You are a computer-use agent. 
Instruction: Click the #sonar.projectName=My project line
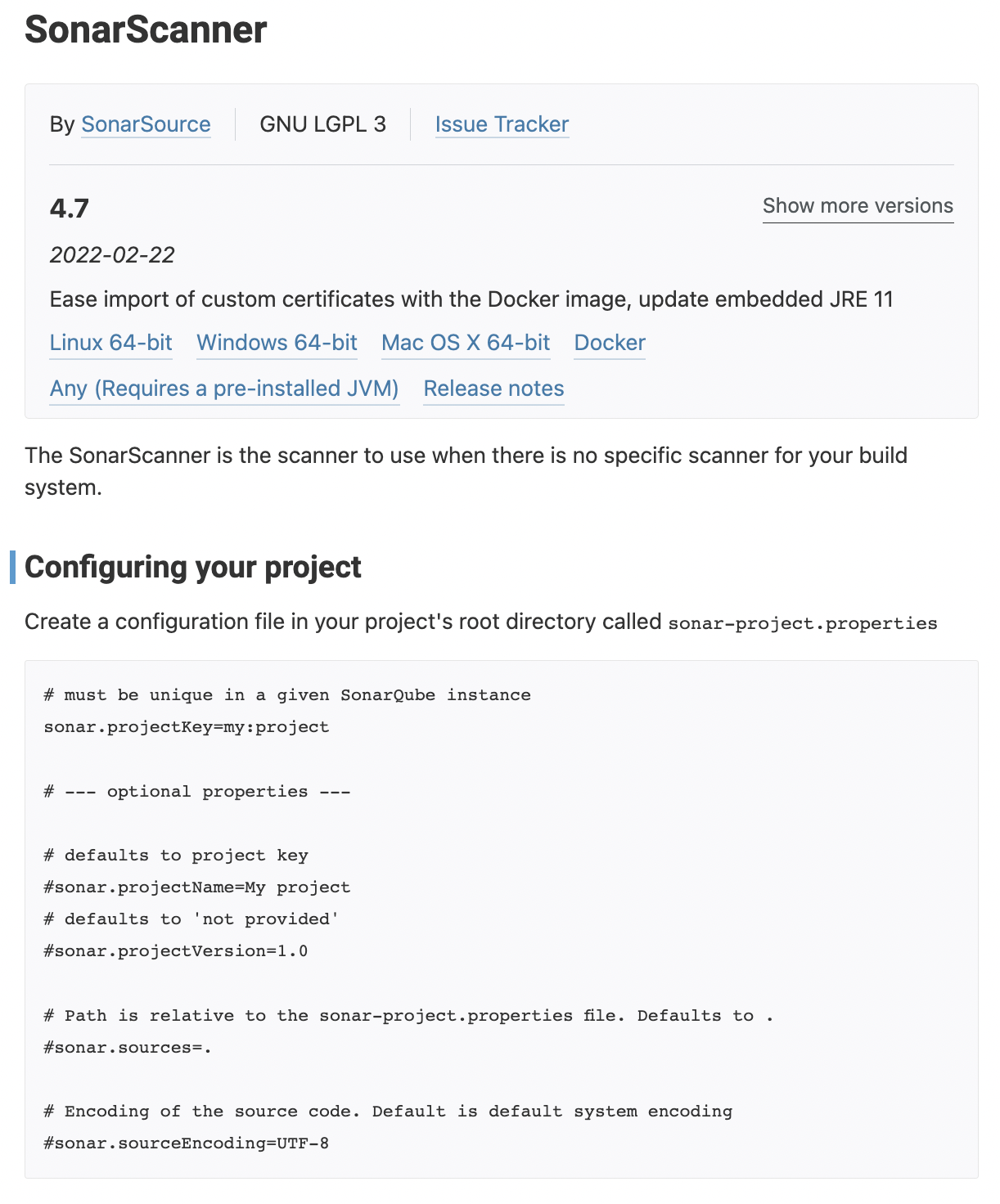click(197, 887)
